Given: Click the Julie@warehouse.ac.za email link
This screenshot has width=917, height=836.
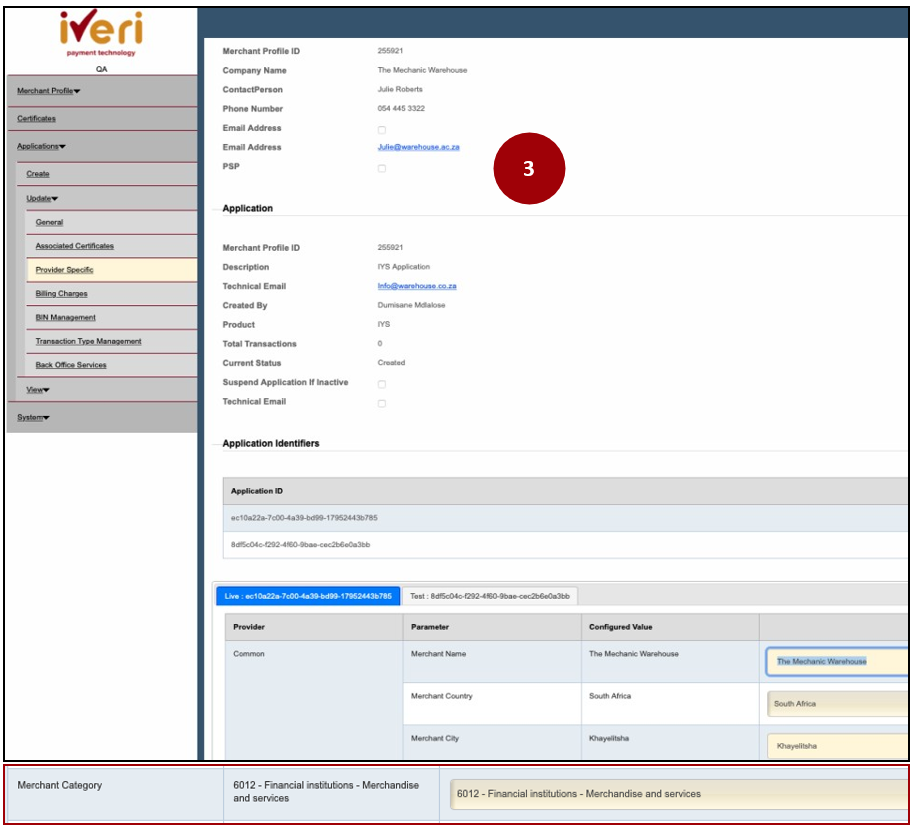Looking at the screenshot, I should point(418,147).
